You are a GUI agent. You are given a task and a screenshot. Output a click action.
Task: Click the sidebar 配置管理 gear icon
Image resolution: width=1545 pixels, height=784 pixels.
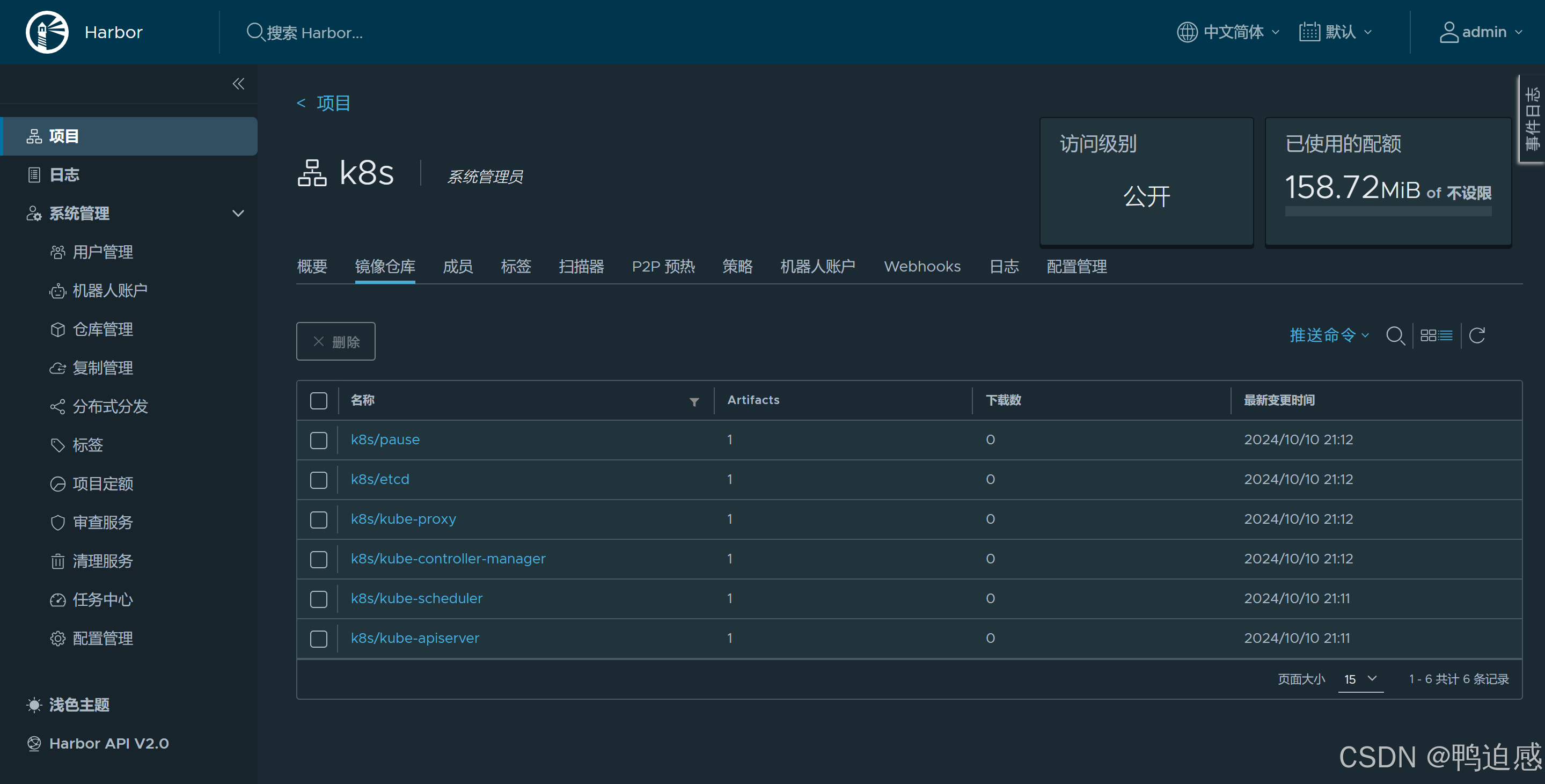click(x=57, y=638)
